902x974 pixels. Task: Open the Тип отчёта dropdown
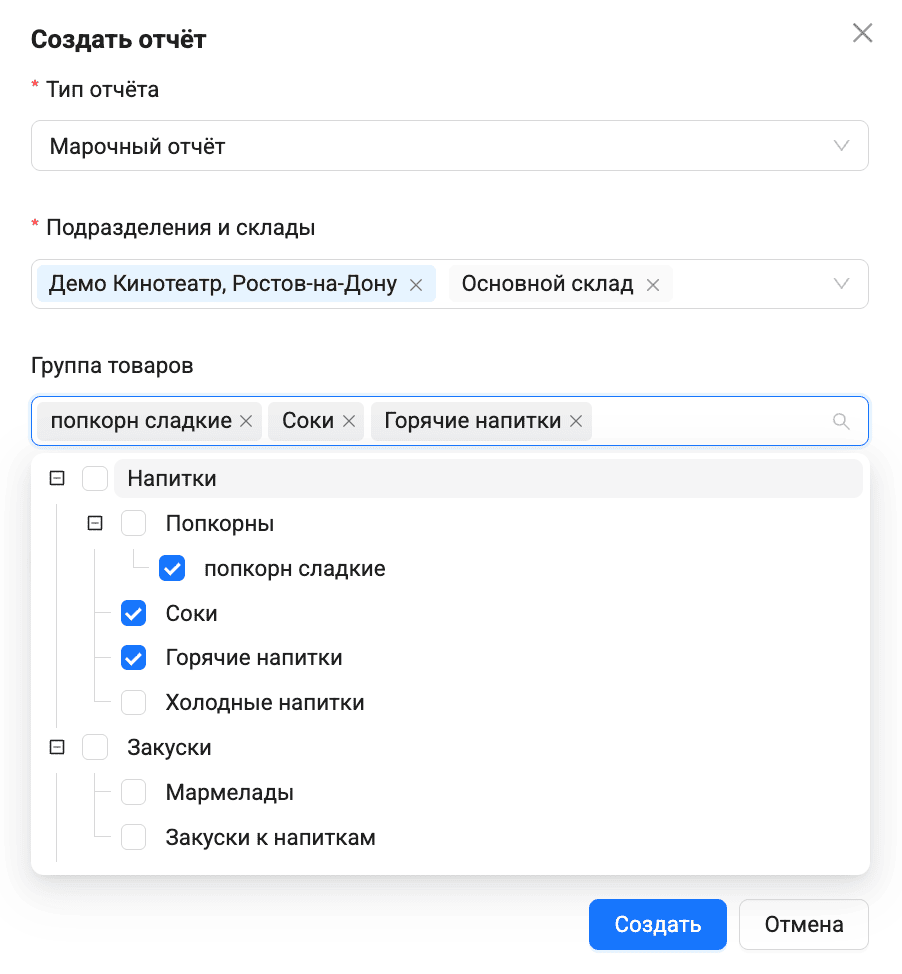click(x=449, y=147)
